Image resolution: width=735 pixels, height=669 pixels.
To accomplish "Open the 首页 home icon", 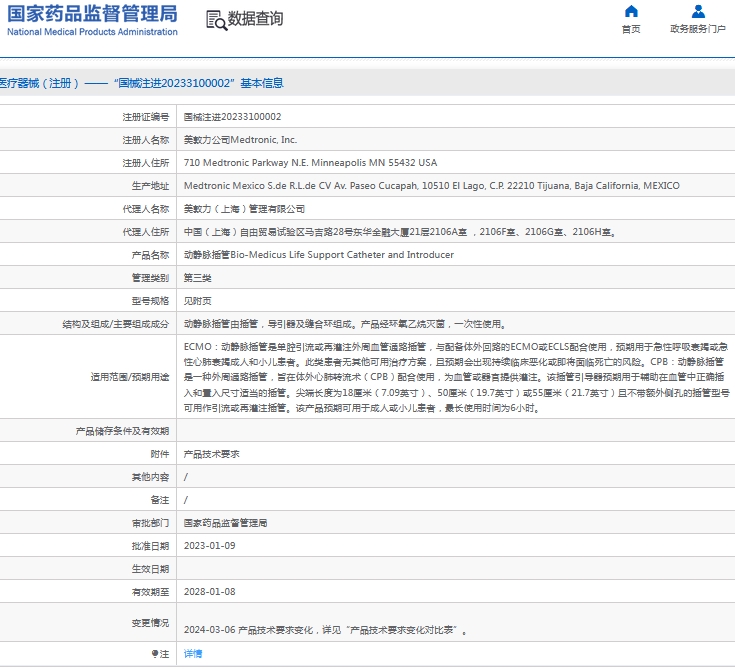I will point(631,11).
